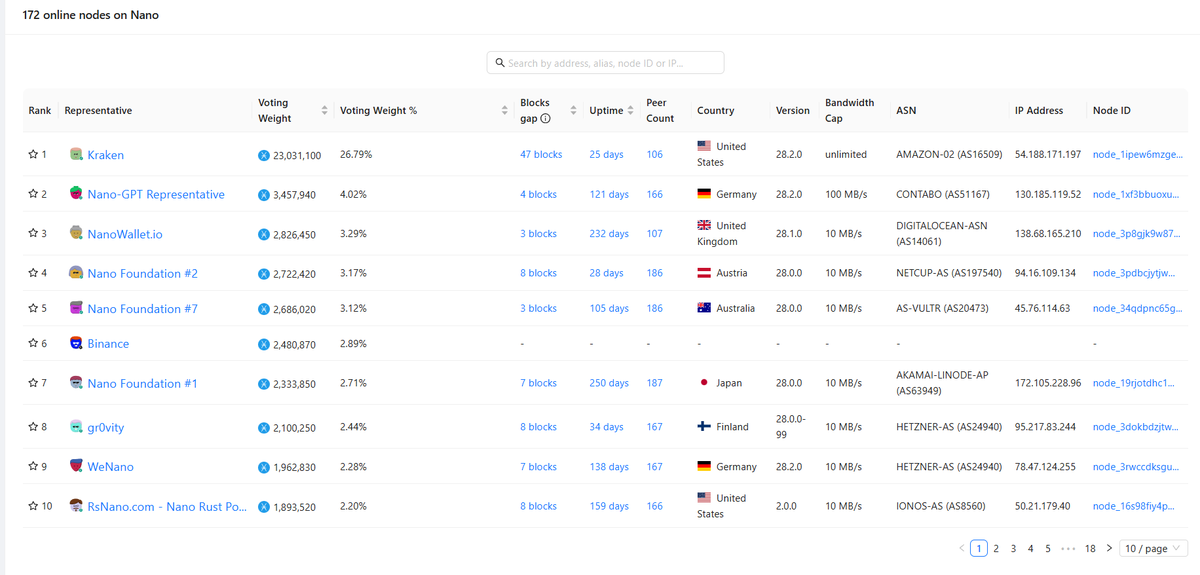
Task: Jump to page 18
Action: point(1090,548)
